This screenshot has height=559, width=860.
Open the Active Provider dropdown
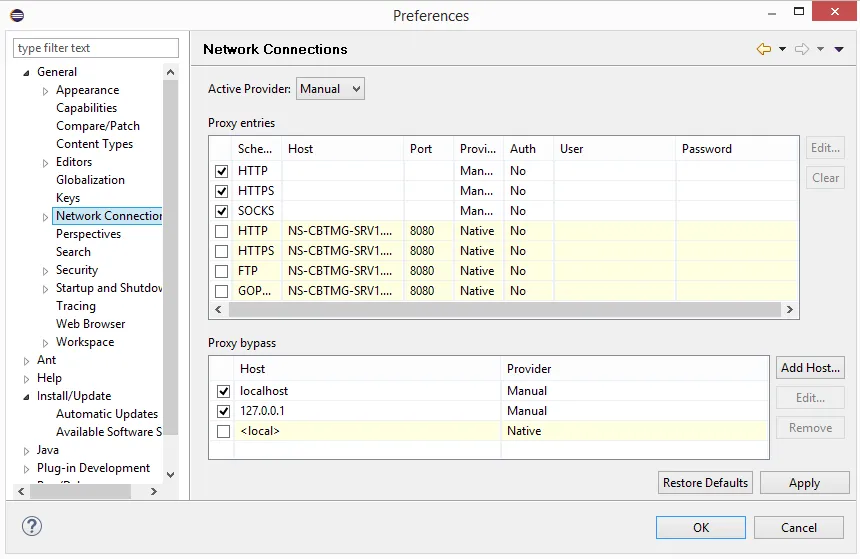330,89
